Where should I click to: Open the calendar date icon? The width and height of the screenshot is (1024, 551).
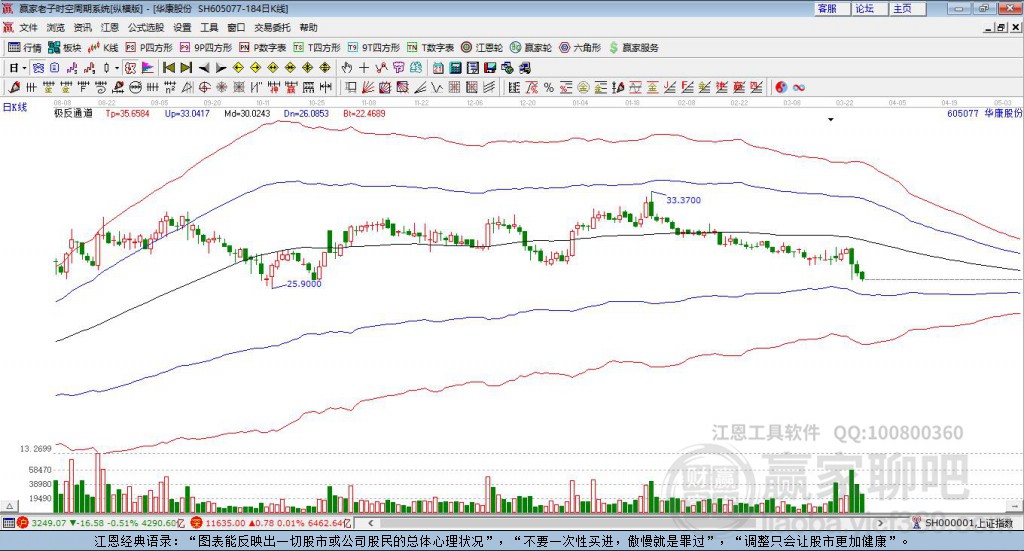point(438,68)
